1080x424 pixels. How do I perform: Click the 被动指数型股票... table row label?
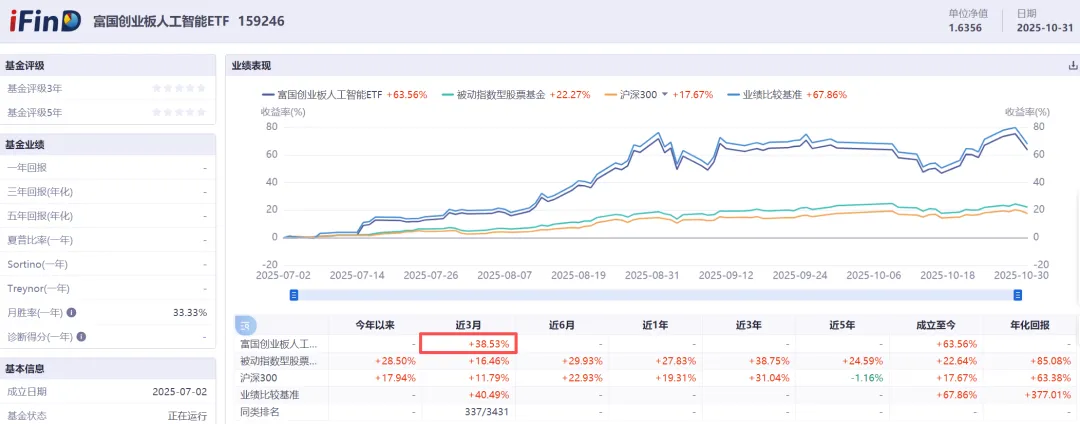pyautogui.click(x=279, y=361)
